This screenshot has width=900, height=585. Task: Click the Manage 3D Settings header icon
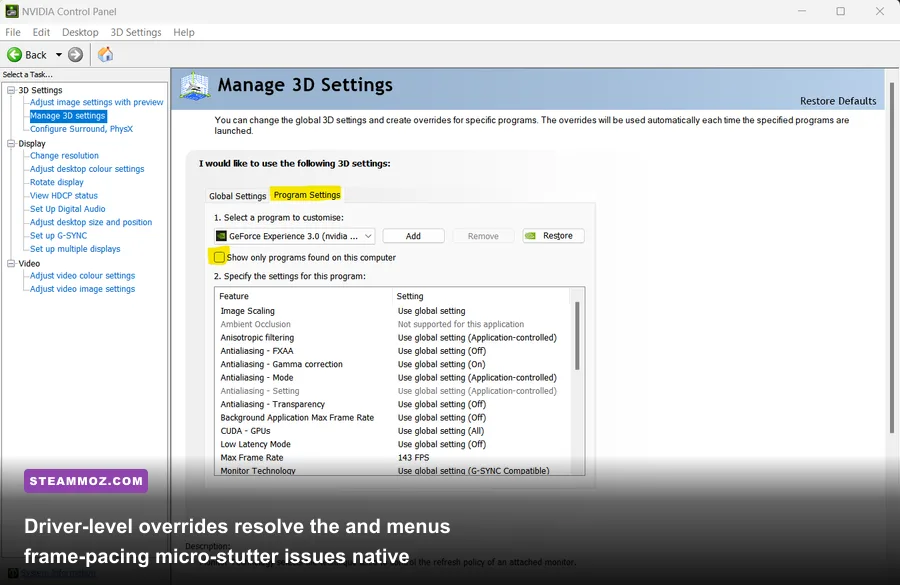tap(195, 87)
